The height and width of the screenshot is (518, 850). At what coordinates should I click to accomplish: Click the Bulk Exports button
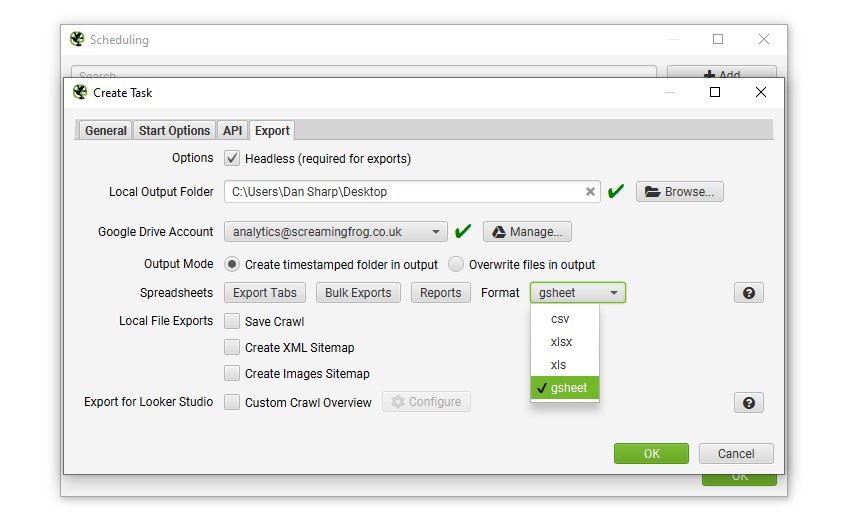click(x=358, y=293)
